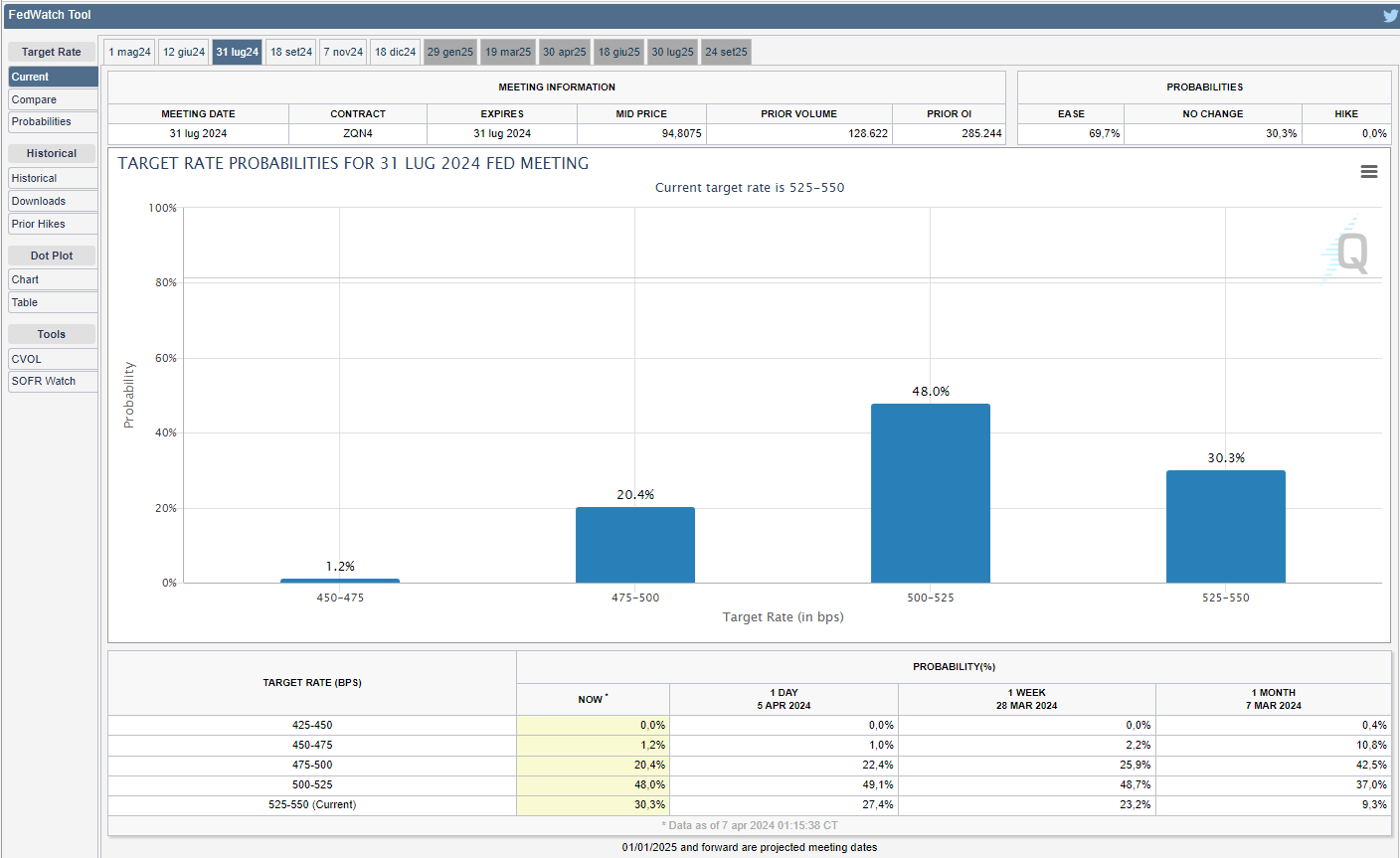Select the 1 mag24 meeting tab
The image size is (1400, 858).
coord(130,52)
